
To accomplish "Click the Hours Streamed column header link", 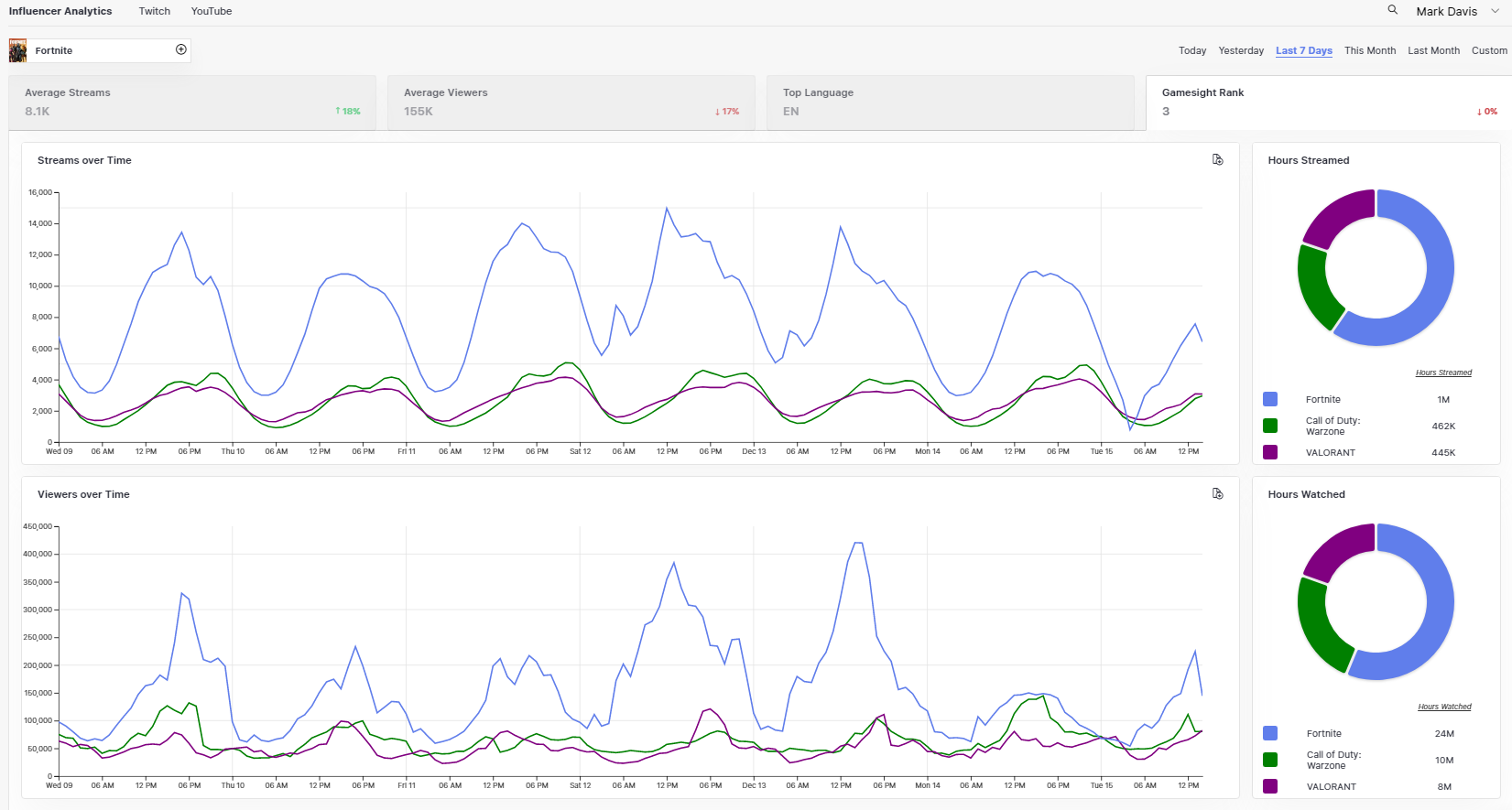I will [x=1443, y=373].
